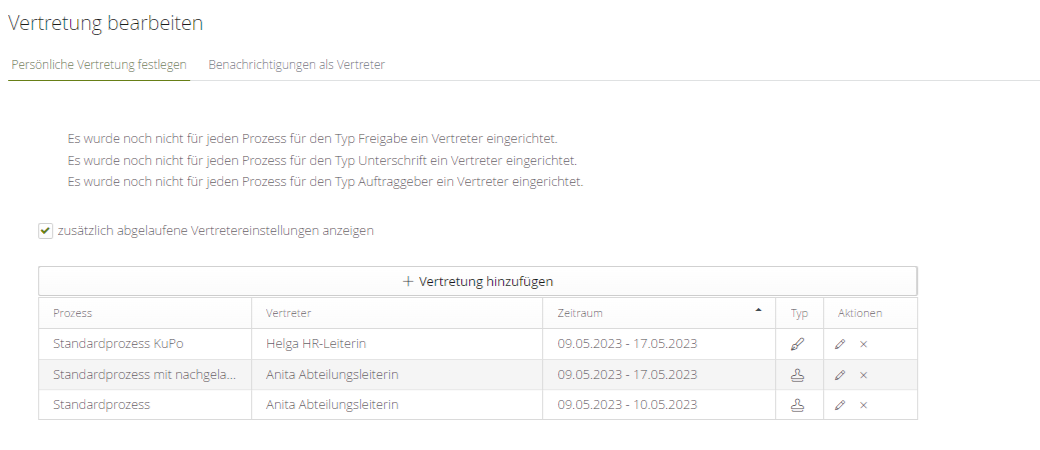Click the Vertretung hinzufügen button

477,282
